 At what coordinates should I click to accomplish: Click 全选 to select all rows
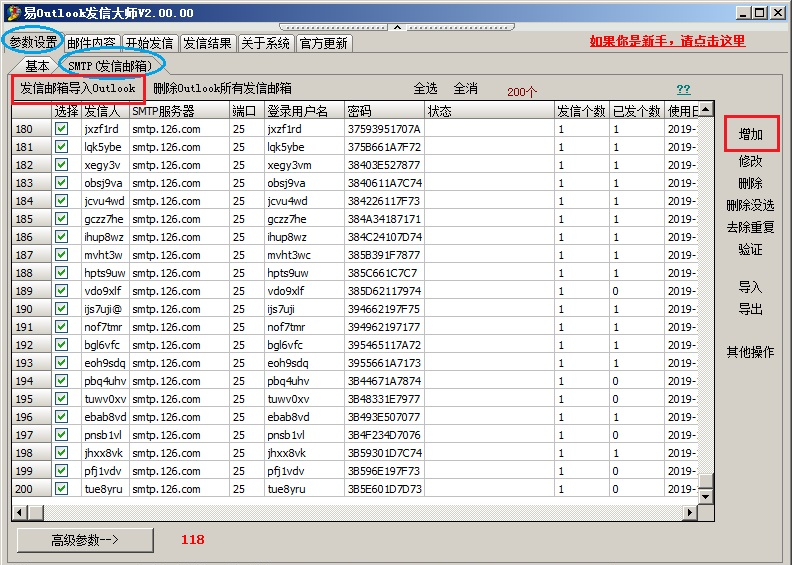(x=425, y=89)
